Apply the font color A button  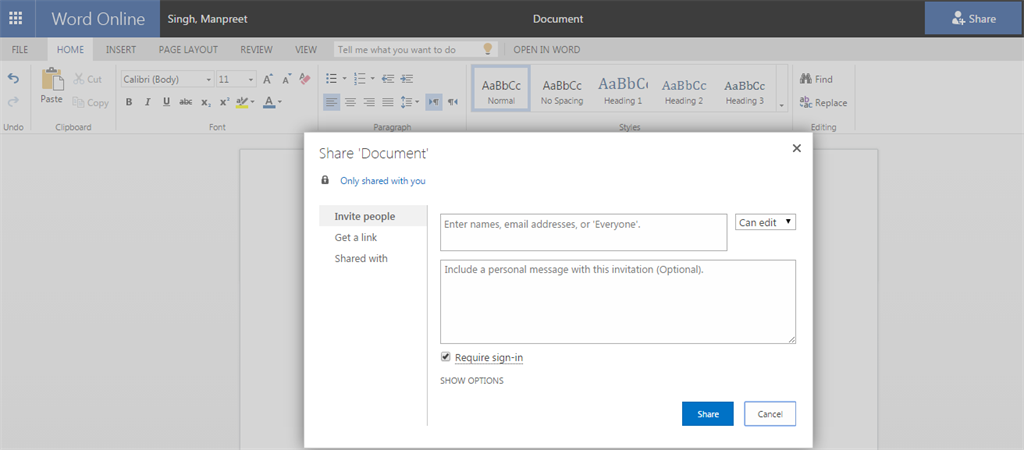point(269,102)
